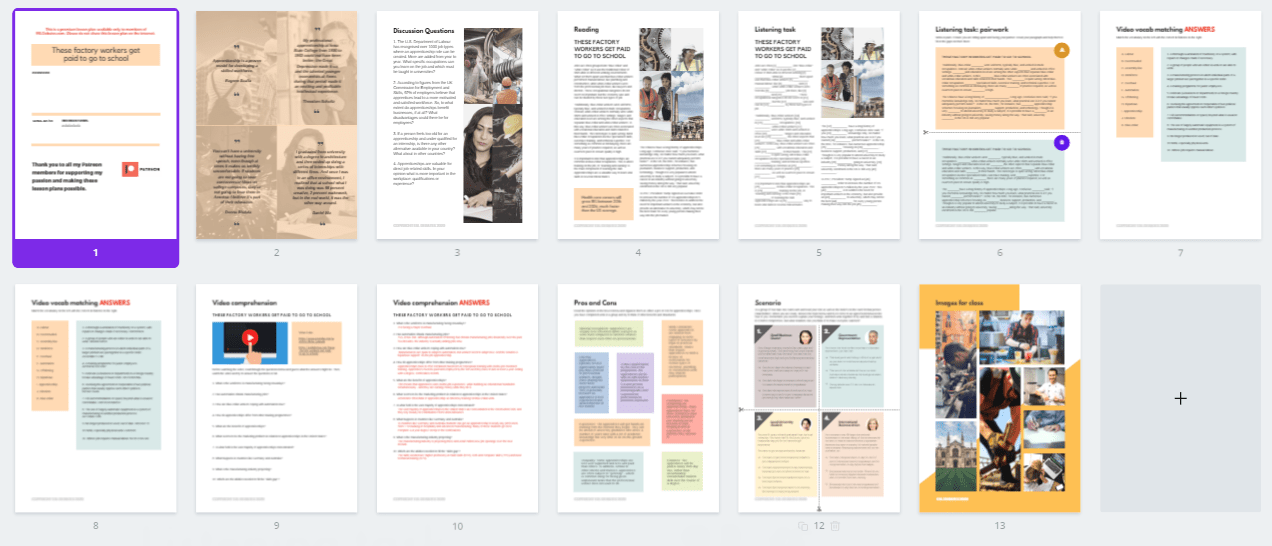Select page 2 with the quotes collage
The image size is (1272, 546).
coord(276,125)
